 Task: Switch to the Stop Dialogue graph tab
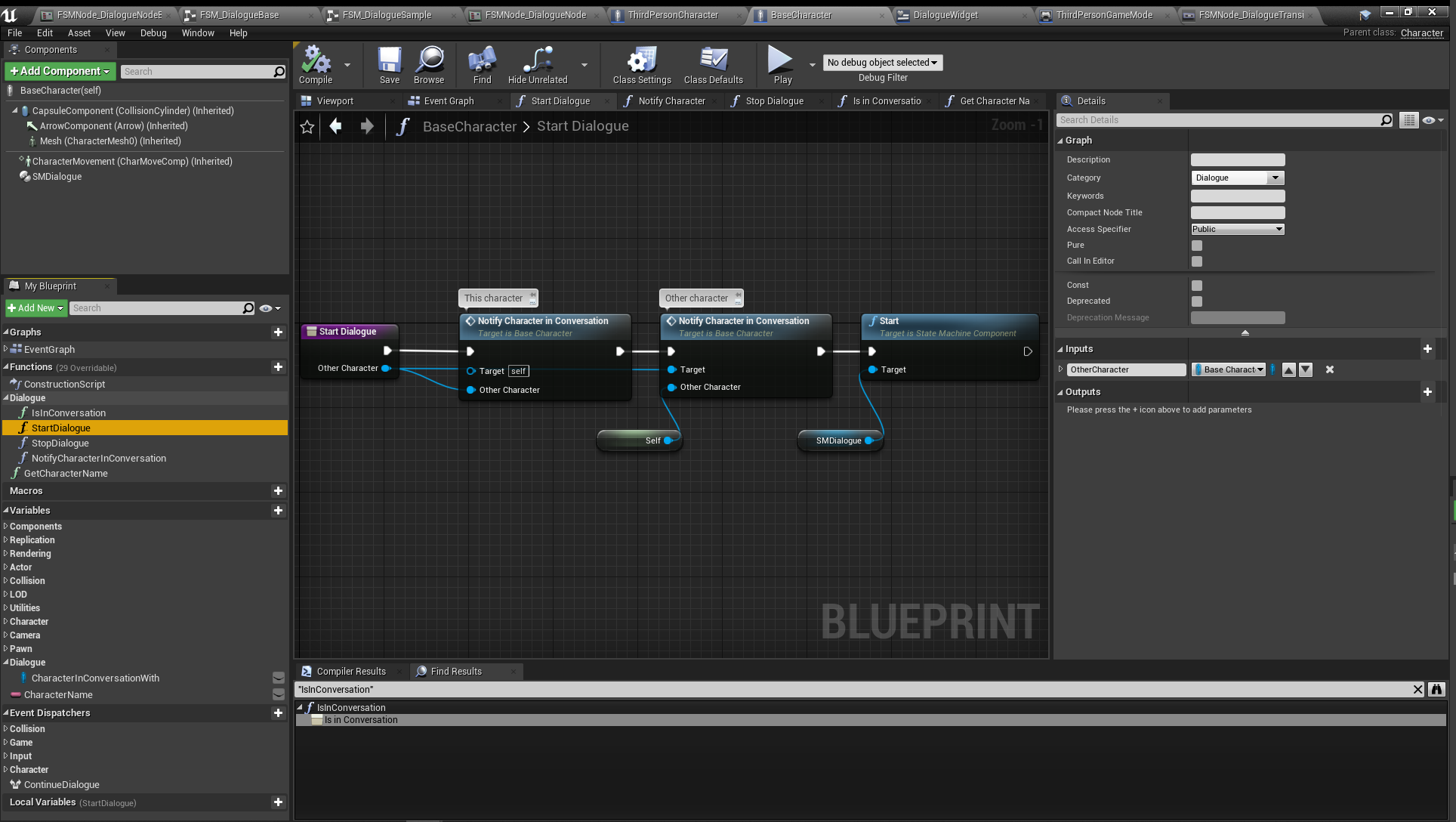tap(774, 101)
